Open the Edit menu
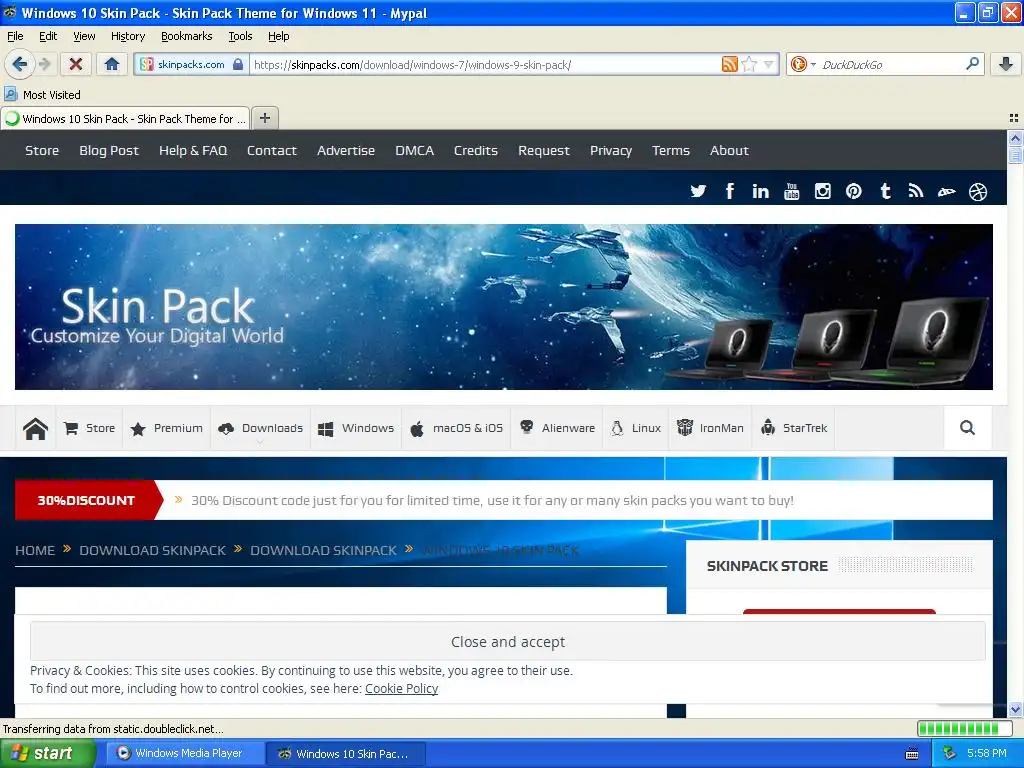The height and width of the screenshot is (768, 1024). pos(48,36)
